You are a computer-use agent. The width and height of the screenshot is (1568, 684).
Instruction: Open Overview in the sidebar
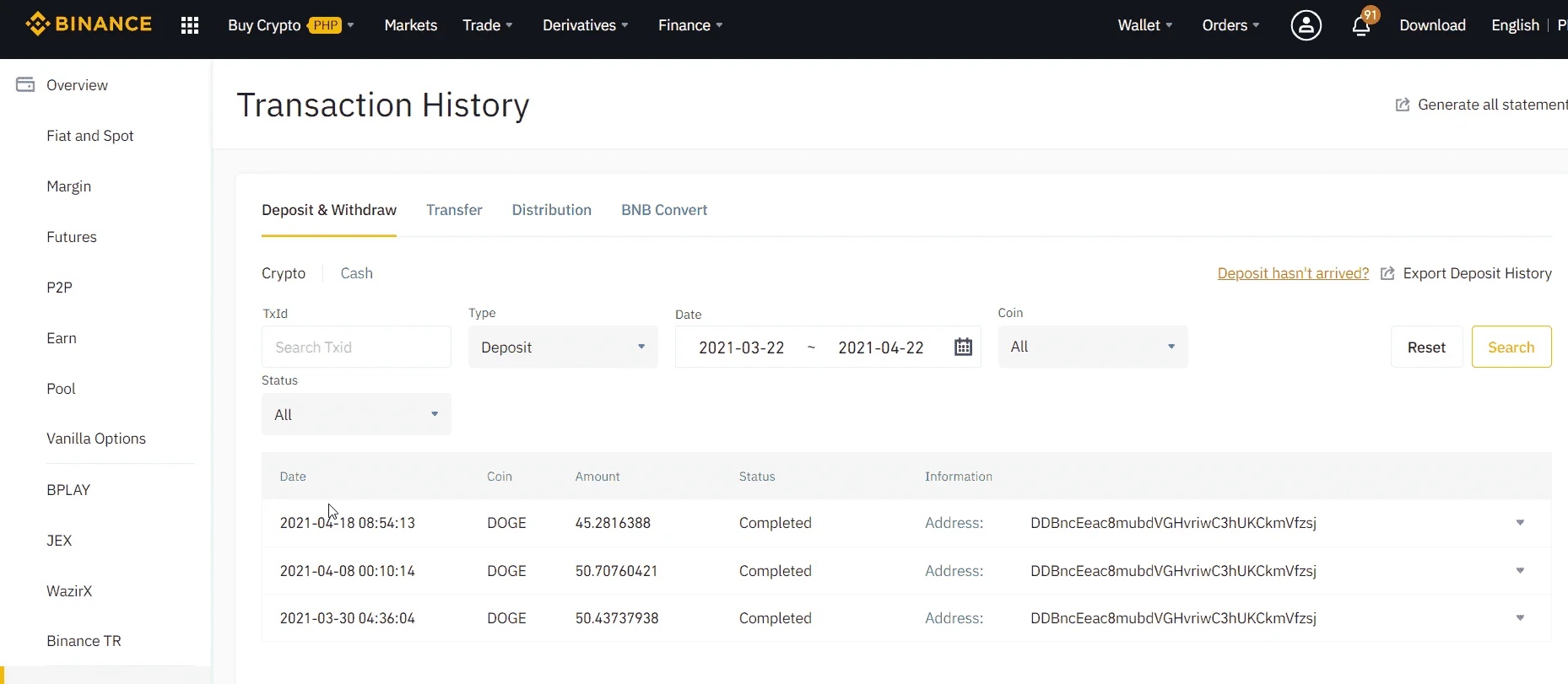click(77, 85)
